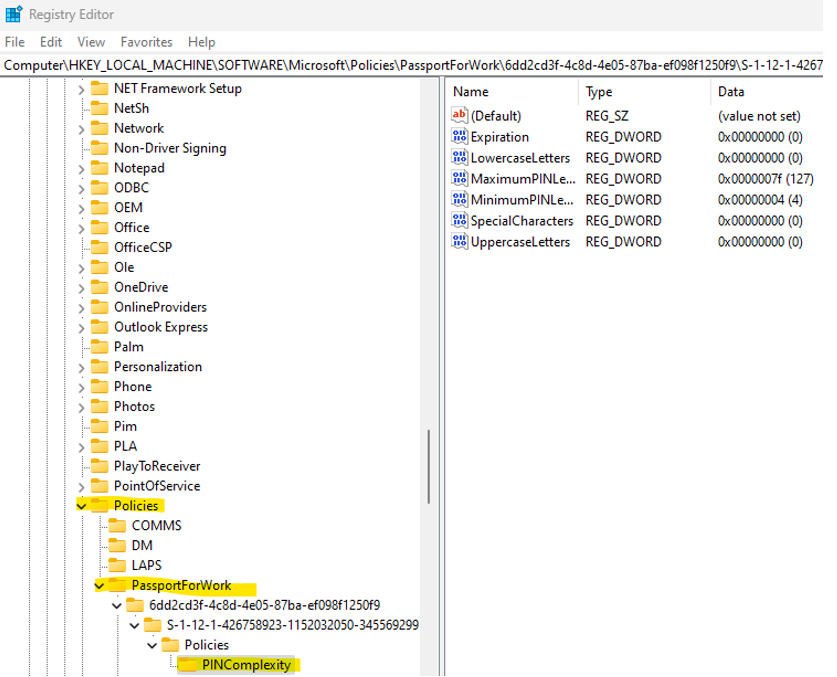Select the COMMS tree key

tap(156, 525)
